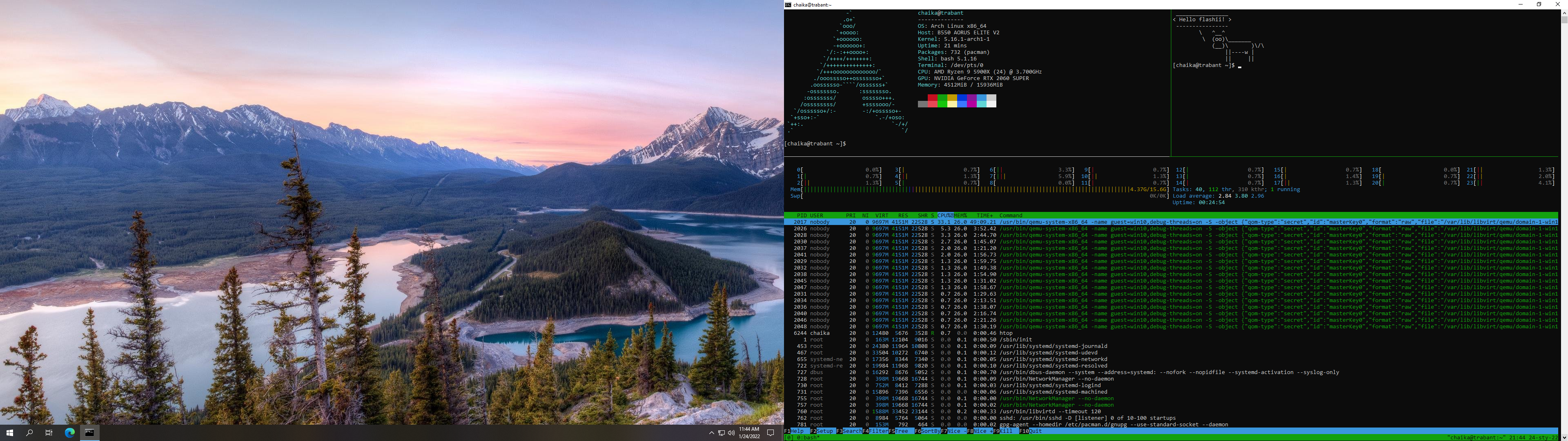Minimize the chaika@trabant terminal window
Viewport: 1568px width, 441px height.
pyautogui.click(x=1521, y=4)
